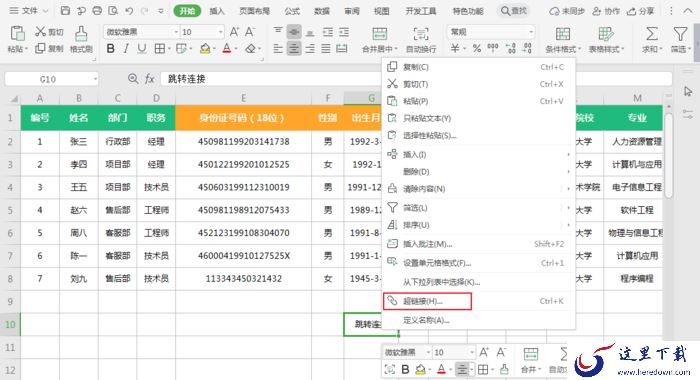Click the 专业 header cell
700x380 pixels.
(x=637, y=118)
